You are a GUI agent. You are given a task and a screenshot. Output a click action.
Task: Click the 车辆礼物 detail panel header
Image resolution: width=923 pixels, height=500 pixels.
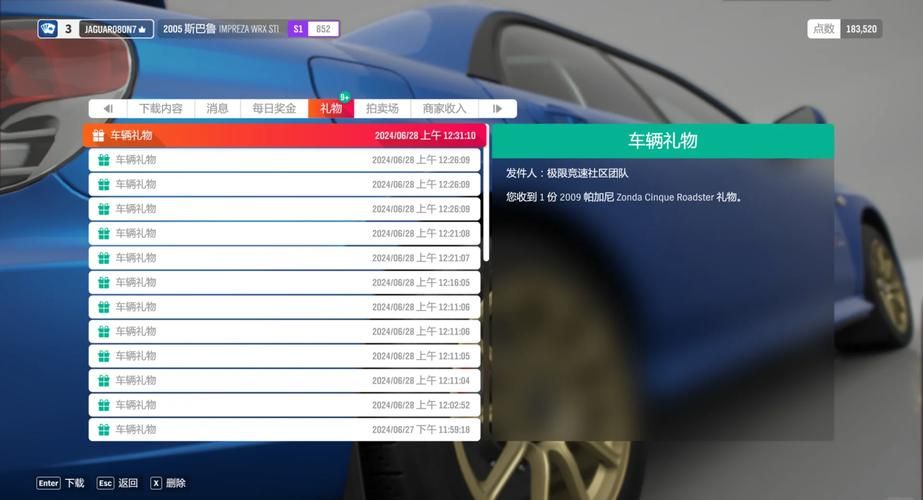[662, 141]
